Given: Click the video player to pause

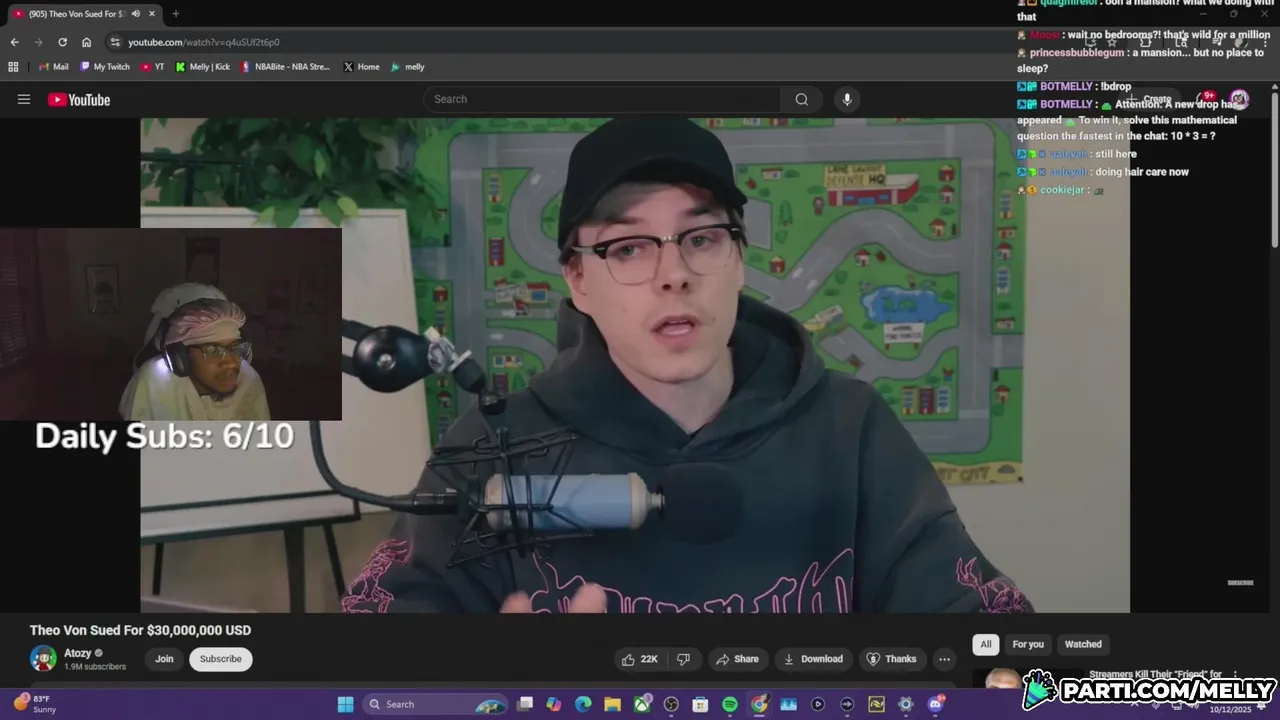Looking at the screenshot, I should click(635, 365).
